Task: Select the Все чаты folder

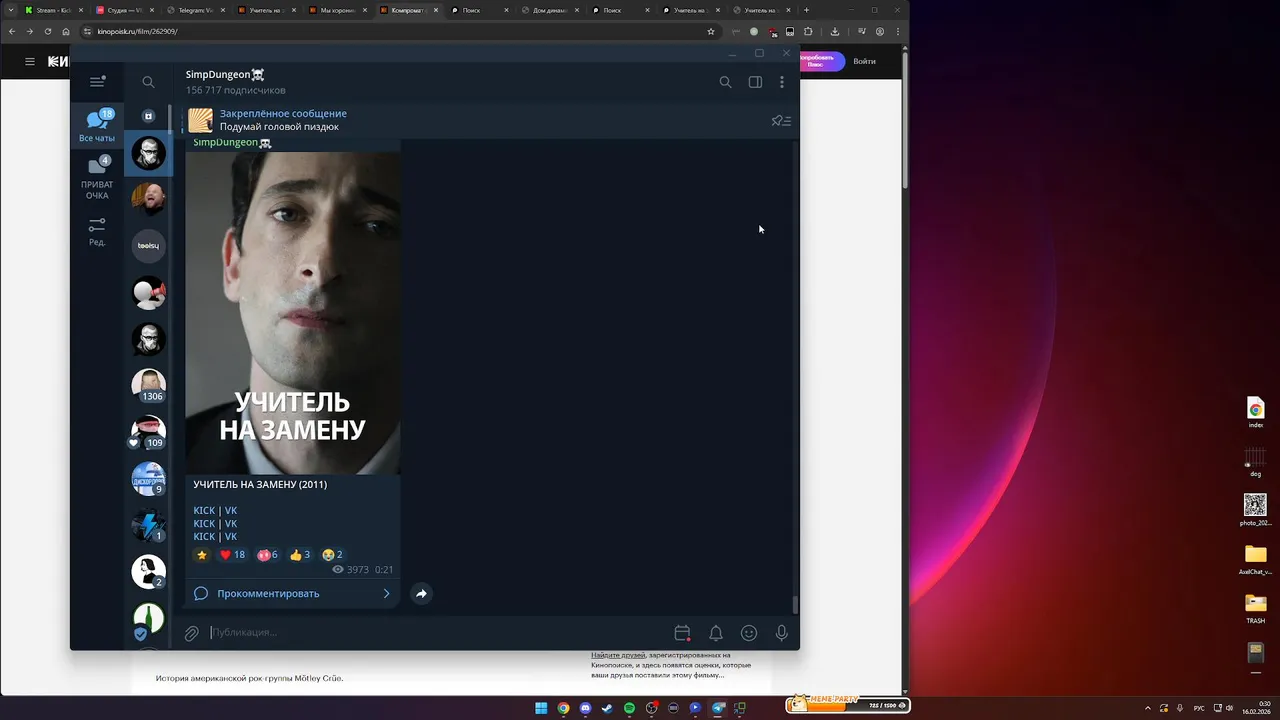Action: click(97, 126)
